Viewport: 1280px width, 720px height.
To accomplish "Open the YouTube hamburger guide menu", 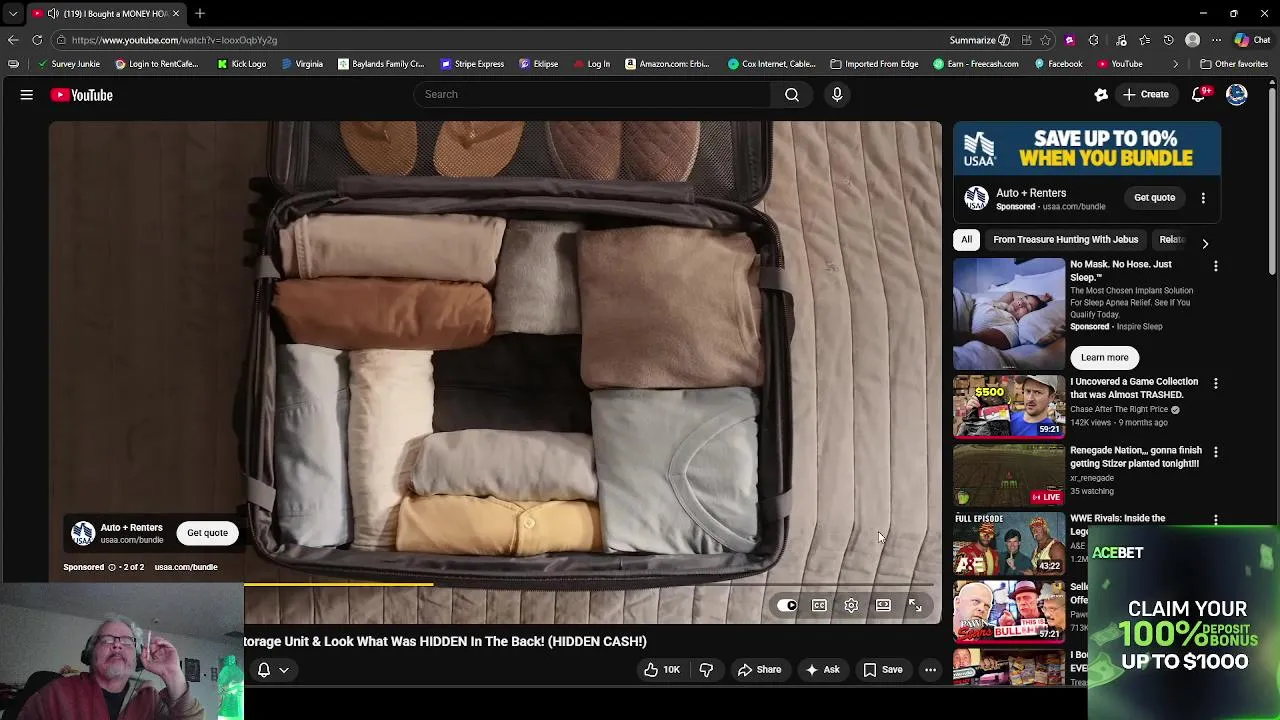I will (27, 95).
